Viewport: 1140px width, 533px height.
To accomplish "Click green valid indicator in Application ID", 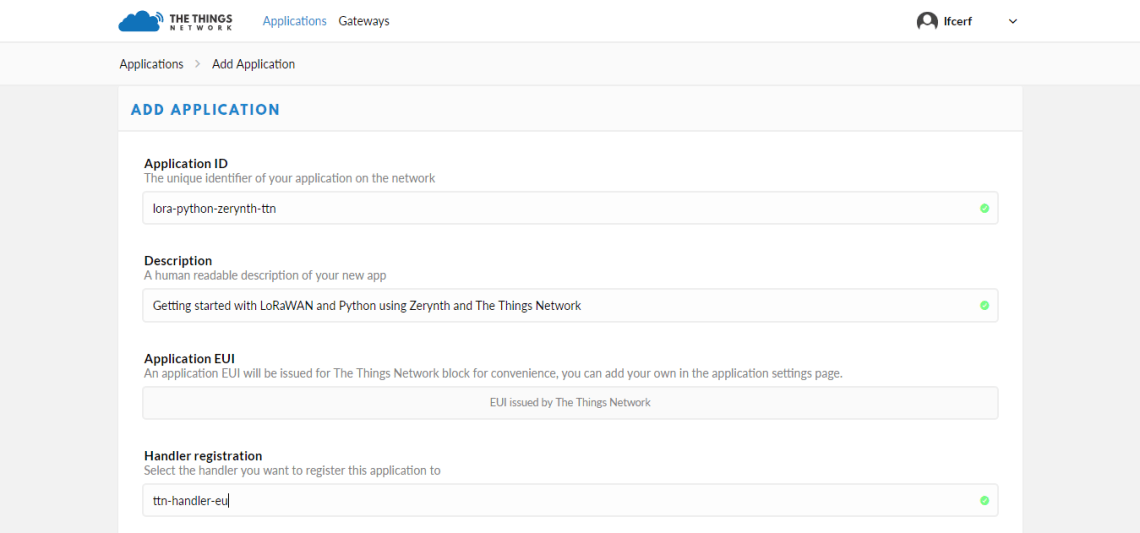I will (x=984, y=208).
